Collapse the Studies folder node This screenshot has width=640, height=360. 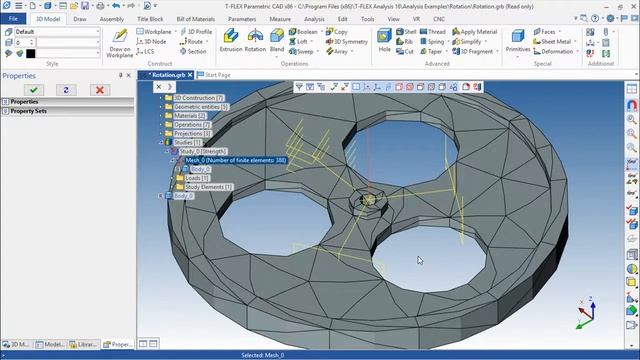point(161,142)
